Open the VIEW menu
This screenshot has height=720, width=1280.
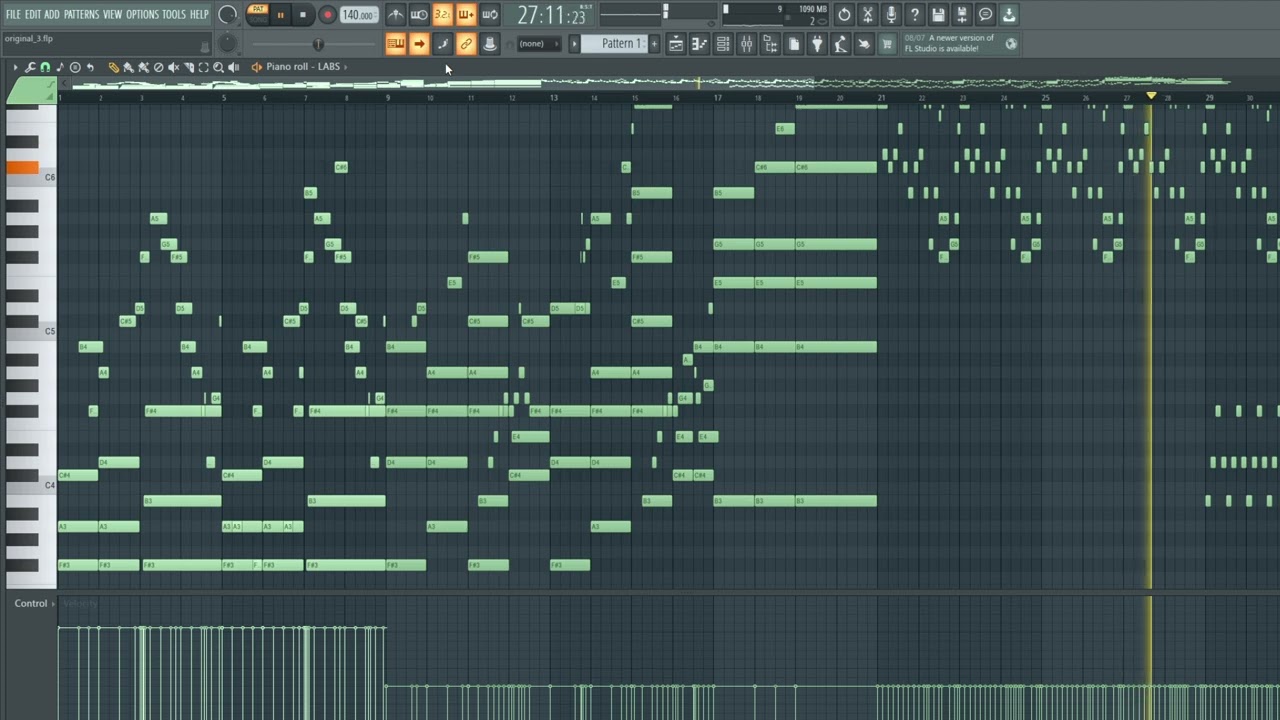(112, 14)
